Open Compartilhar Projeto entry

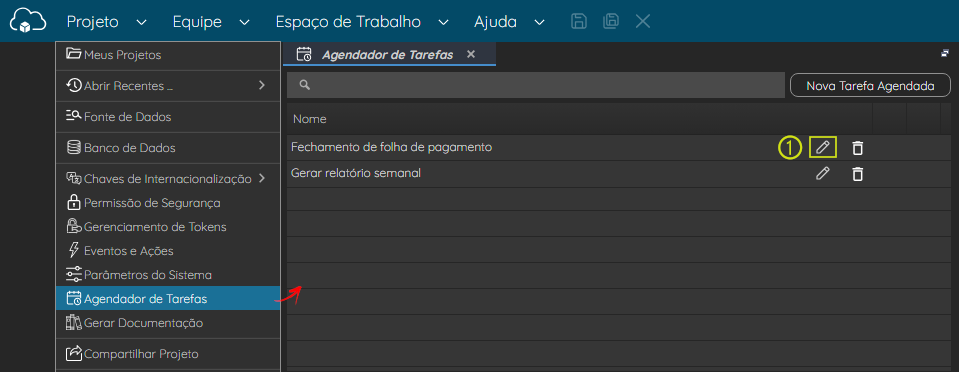[168, 354]
